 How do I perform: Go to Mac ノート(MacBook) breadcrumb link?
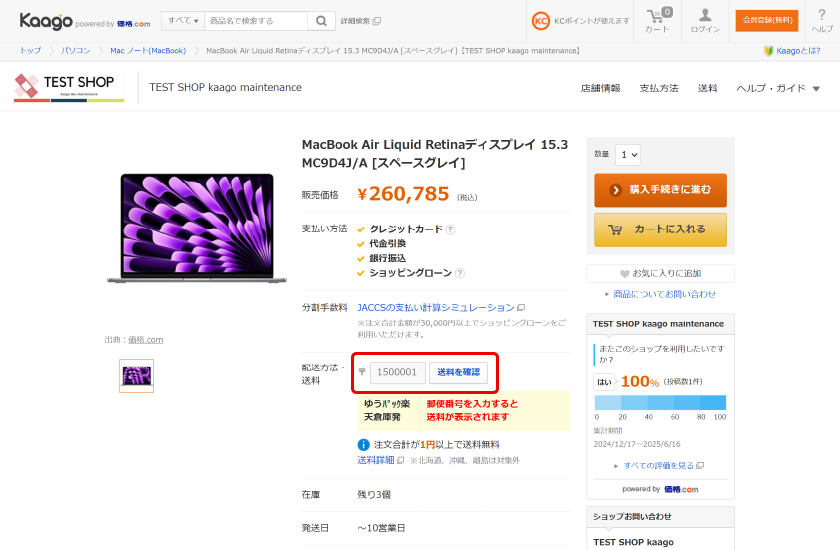[x=148, y=50]
